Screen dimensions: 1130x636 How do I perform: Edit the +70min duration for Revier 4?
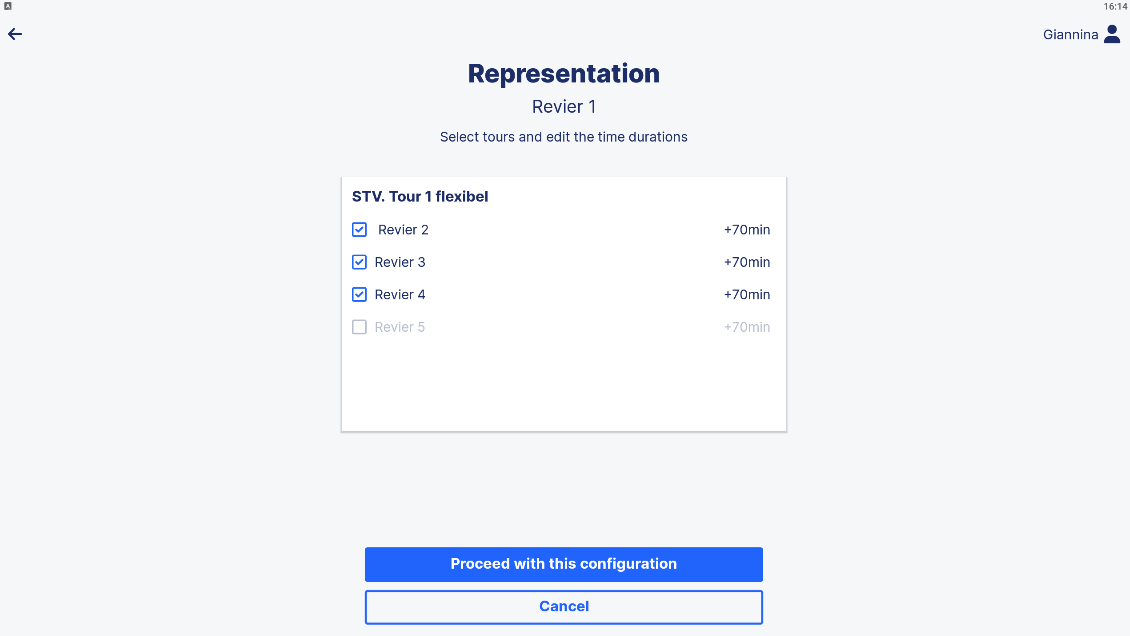click(x=747, y=295)
